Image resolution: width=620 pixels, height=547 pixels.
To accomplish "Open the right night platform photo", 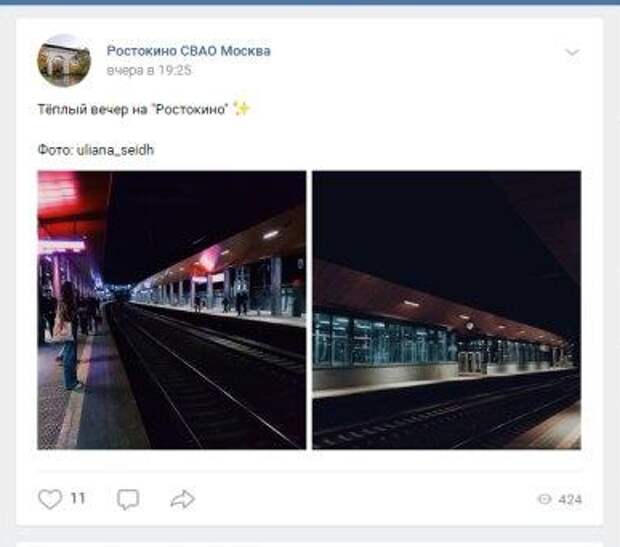I will coord(446,310).
